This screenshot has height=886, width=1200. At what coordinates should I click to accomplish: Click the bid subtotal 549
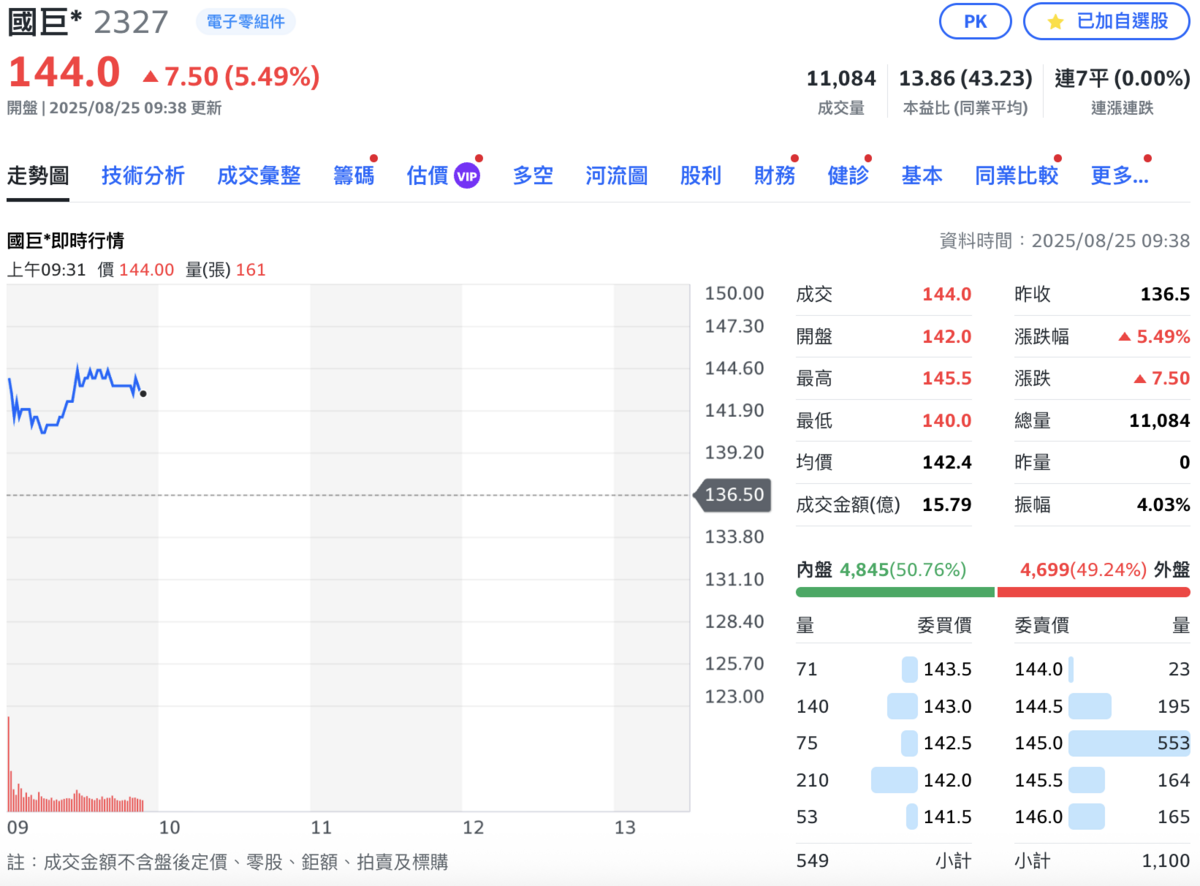812,860
